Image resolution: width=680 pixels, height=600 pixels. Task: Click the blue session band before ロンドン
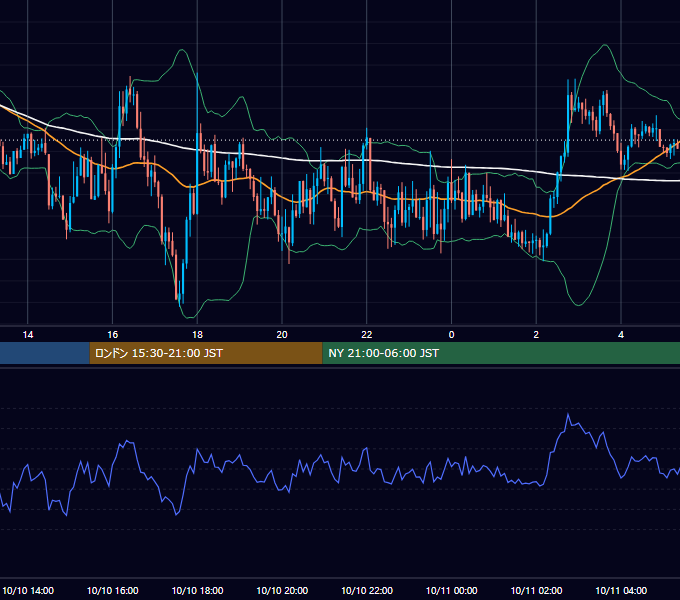pyautogui.click(x=45, y=353)
